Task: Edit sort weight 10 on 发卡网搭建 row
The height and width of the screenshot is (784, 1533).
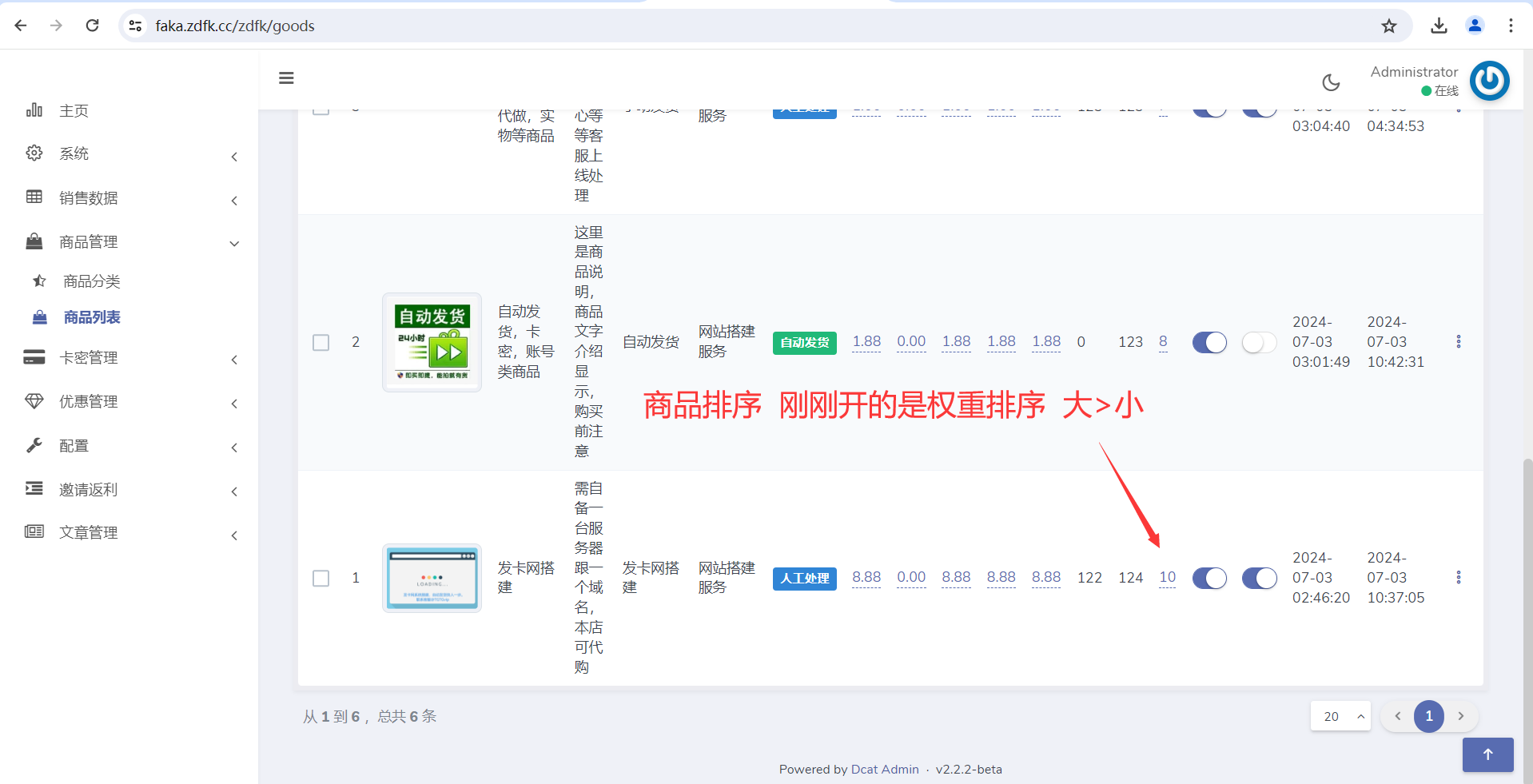Action: tap(1167, 577)
